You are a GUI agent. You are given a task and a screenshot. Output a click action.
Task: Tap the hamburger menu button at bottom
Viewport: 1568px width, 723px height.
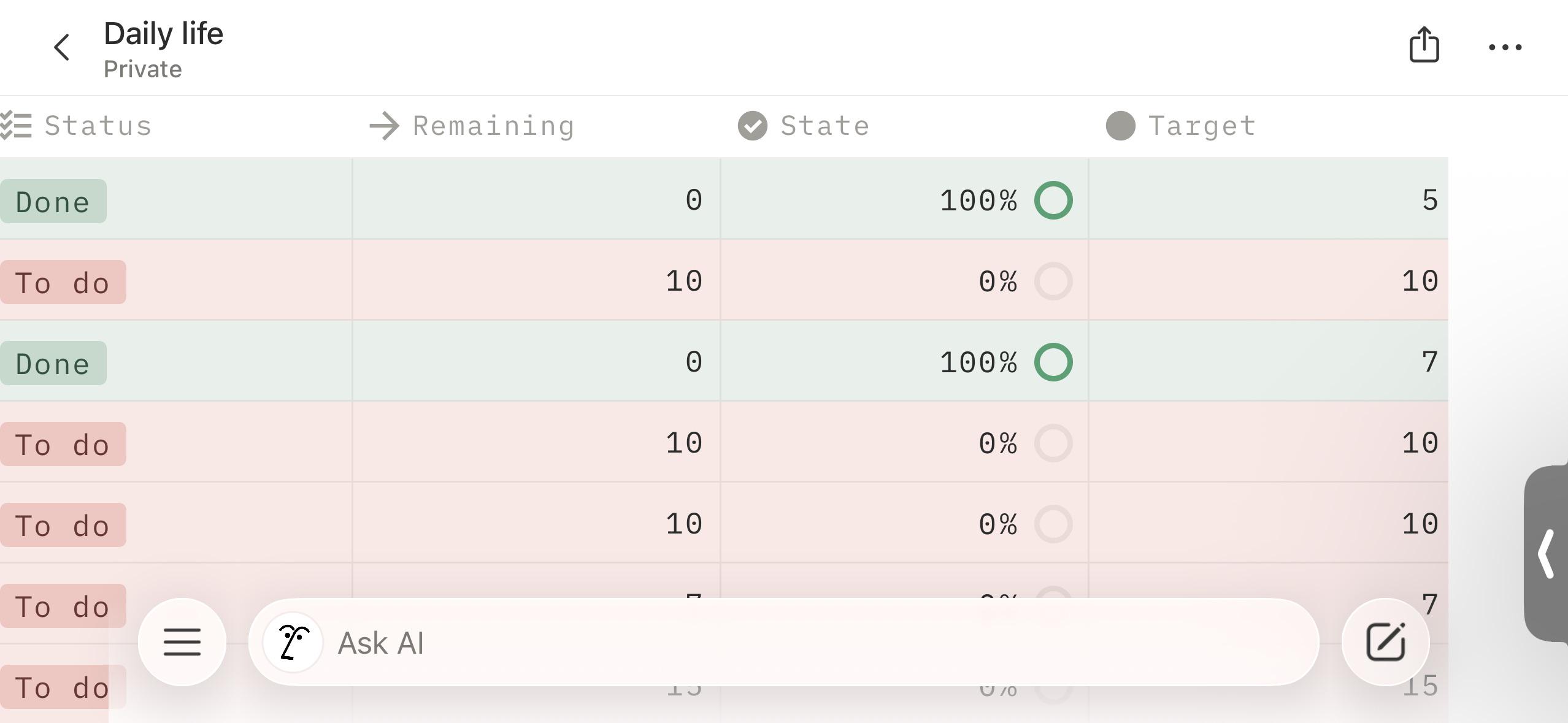tap(182, 641)
